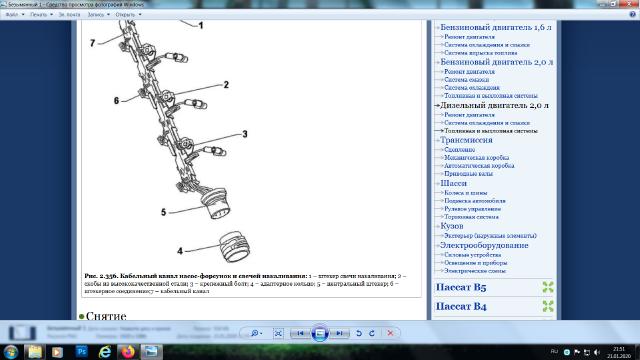Expand the Печать dropdown menu
The width and height of the screenshot is (640, 360).
click(x=41, y=14)
